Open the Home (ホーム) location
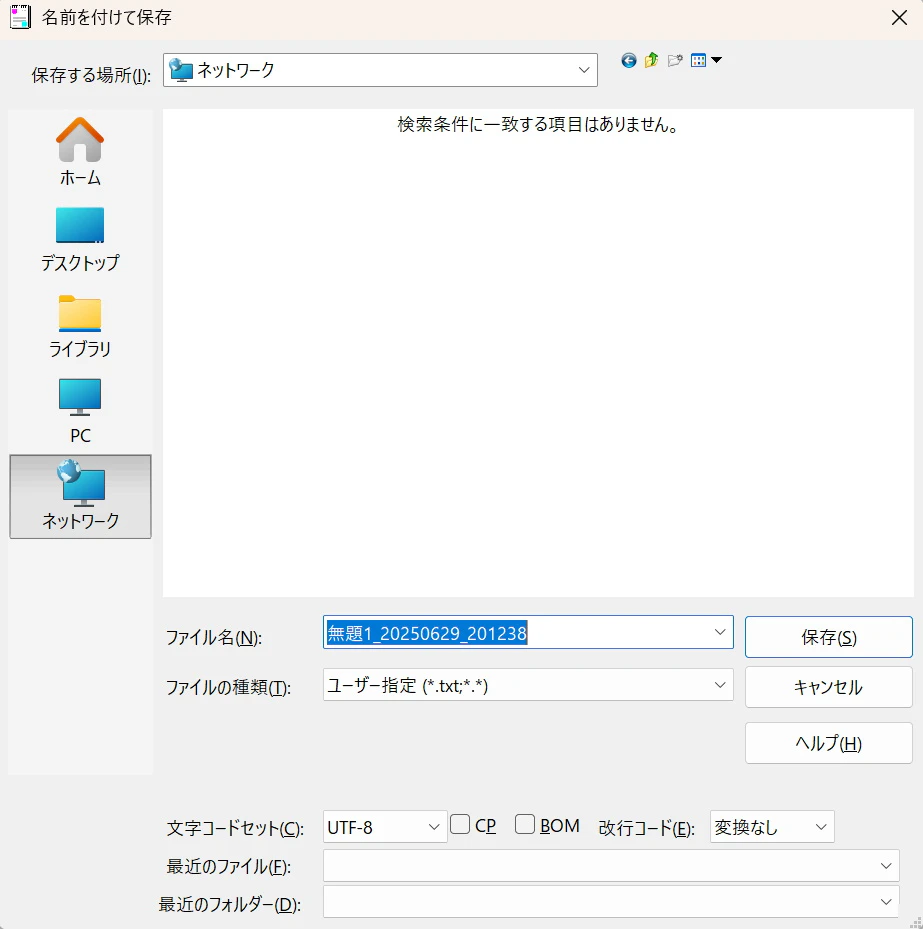Screen dimensions: 923x929 pyautogui.click(x=80, y=152)
